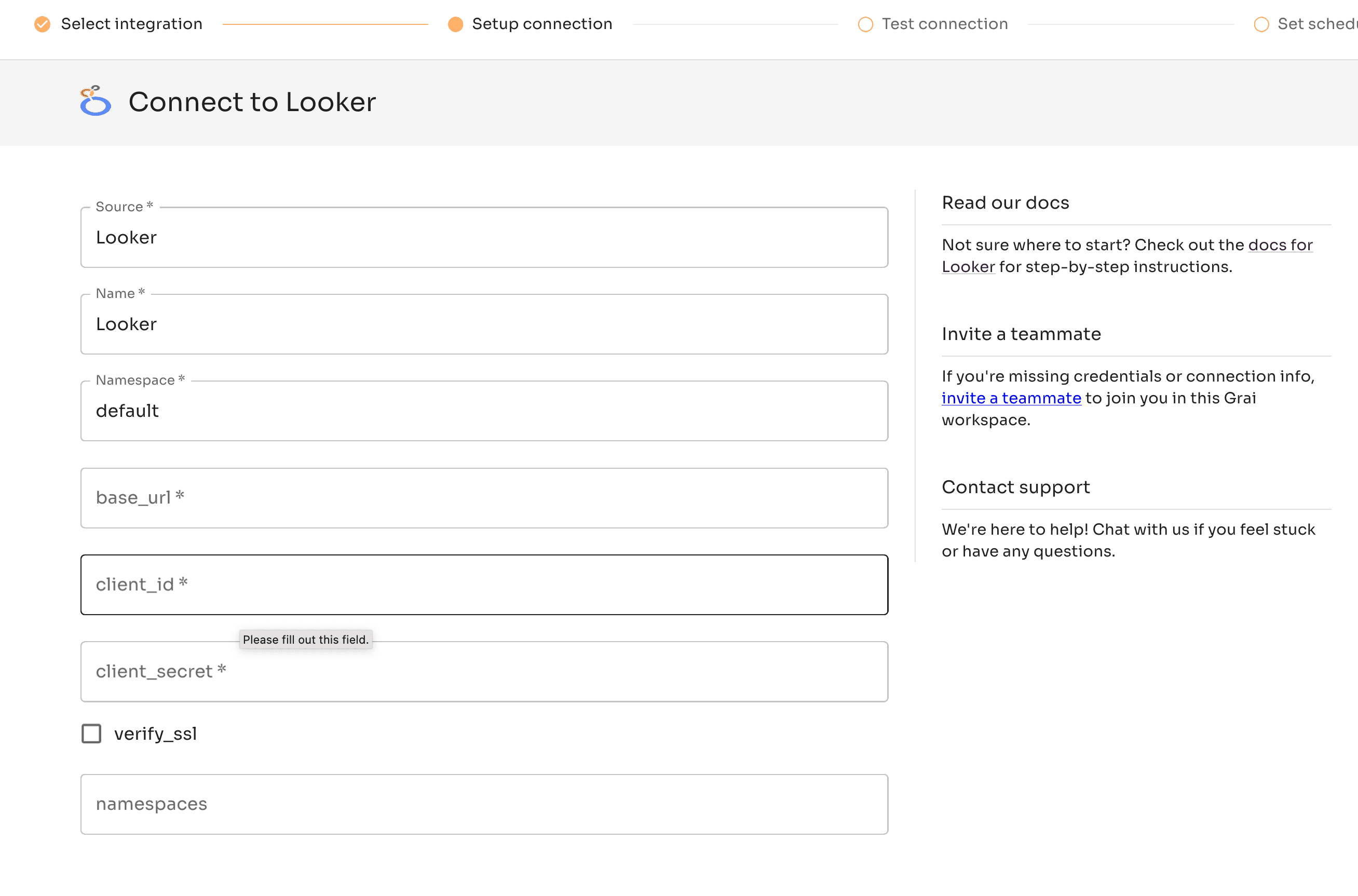
Task: Click the base_url input field
Action: coord(484,498)
